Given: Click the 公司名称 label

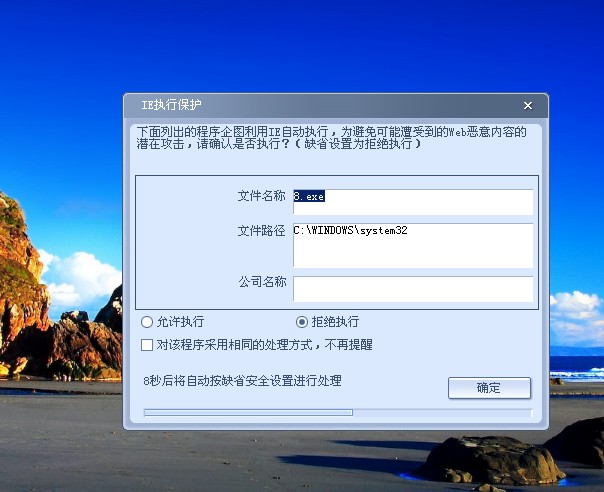Looking at the screenshot, I should tap(262, 282).
